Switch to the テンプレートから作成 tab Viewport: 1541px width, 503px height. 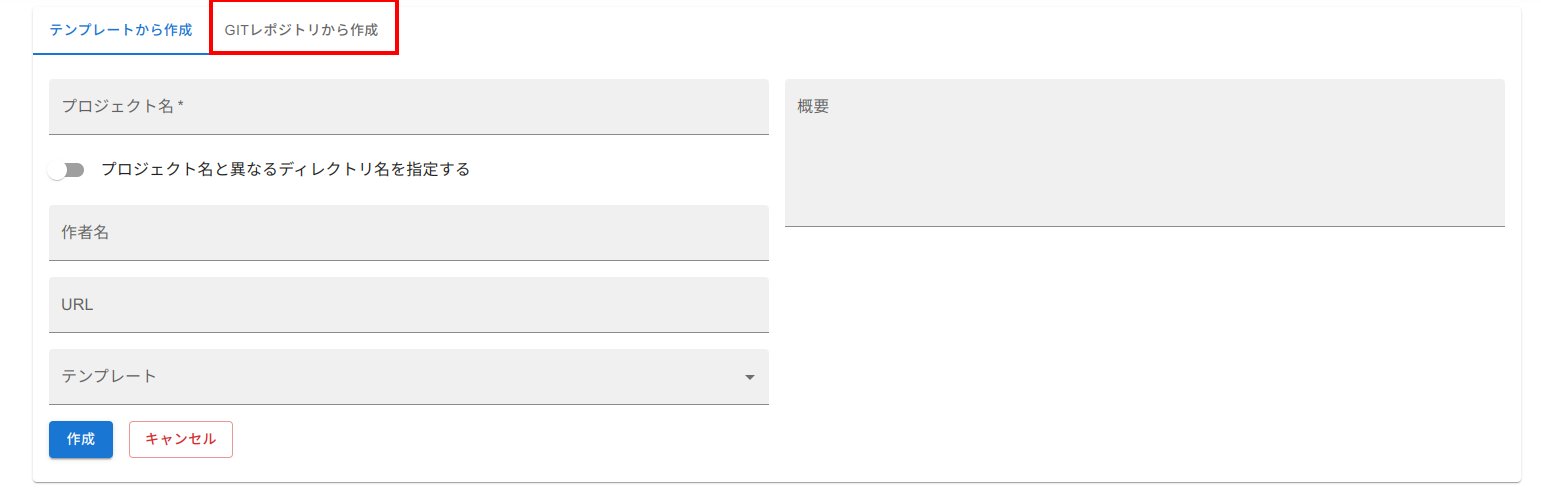click(121, 30)
